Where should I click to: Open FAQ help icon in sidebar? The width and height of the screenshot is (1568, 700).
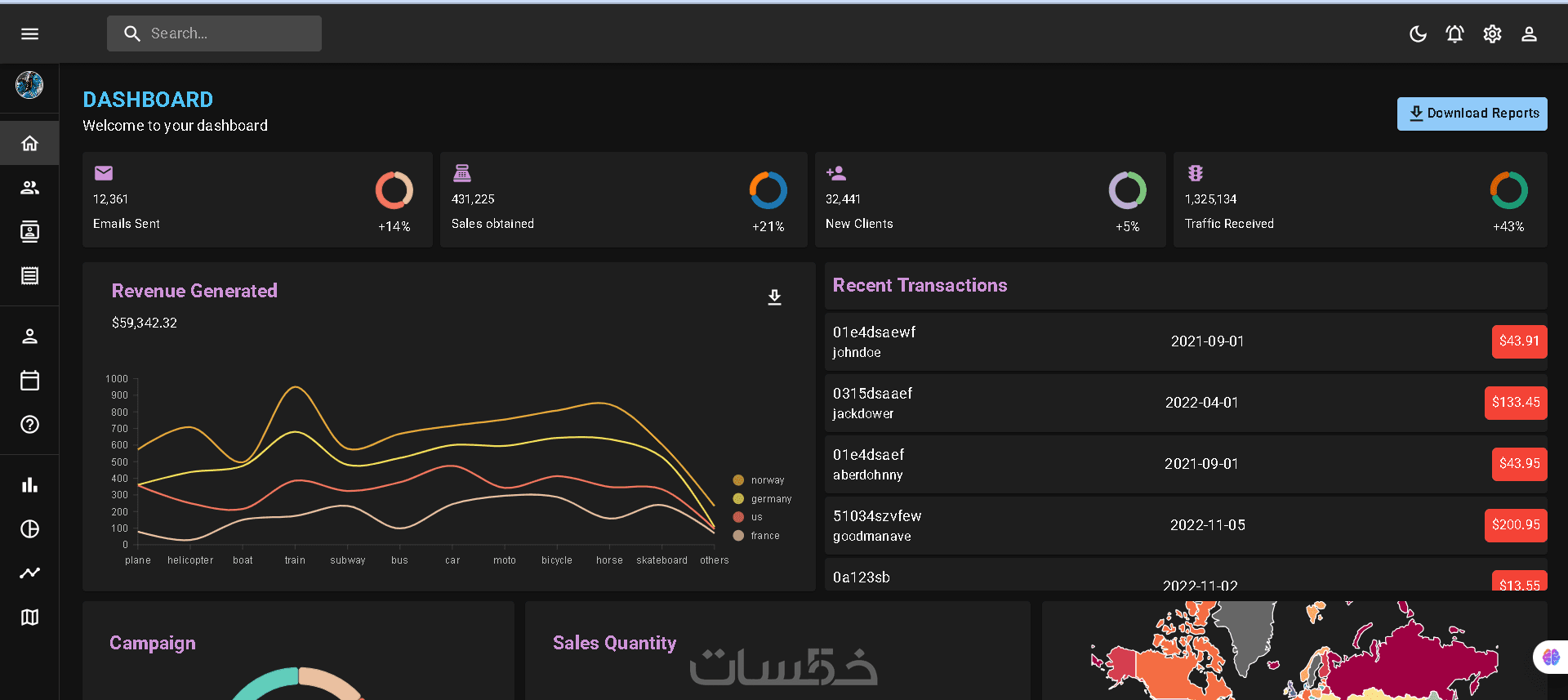coord(29,425)
